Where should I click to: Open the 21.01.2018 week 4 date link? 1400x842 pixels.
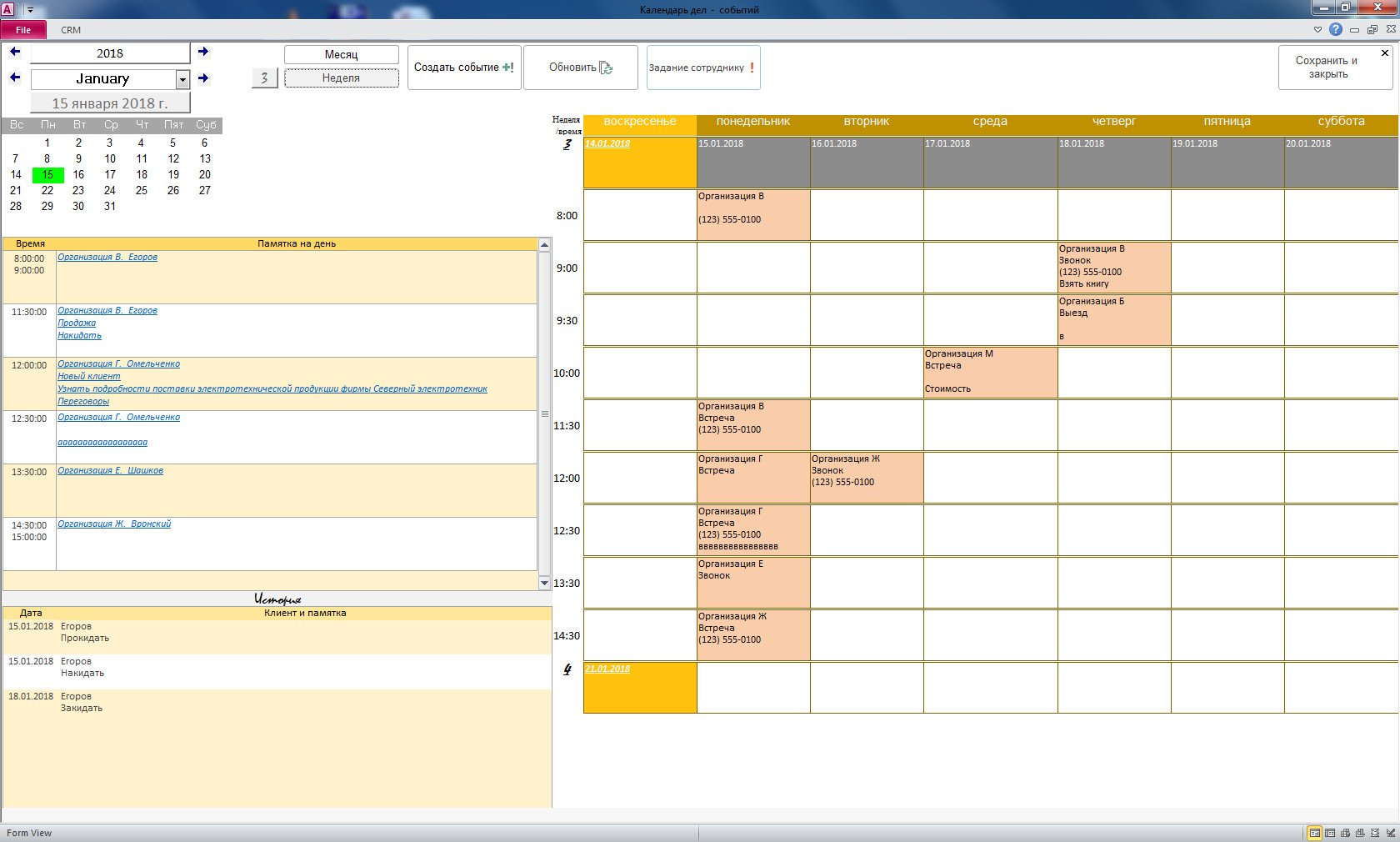click(607, 669)
